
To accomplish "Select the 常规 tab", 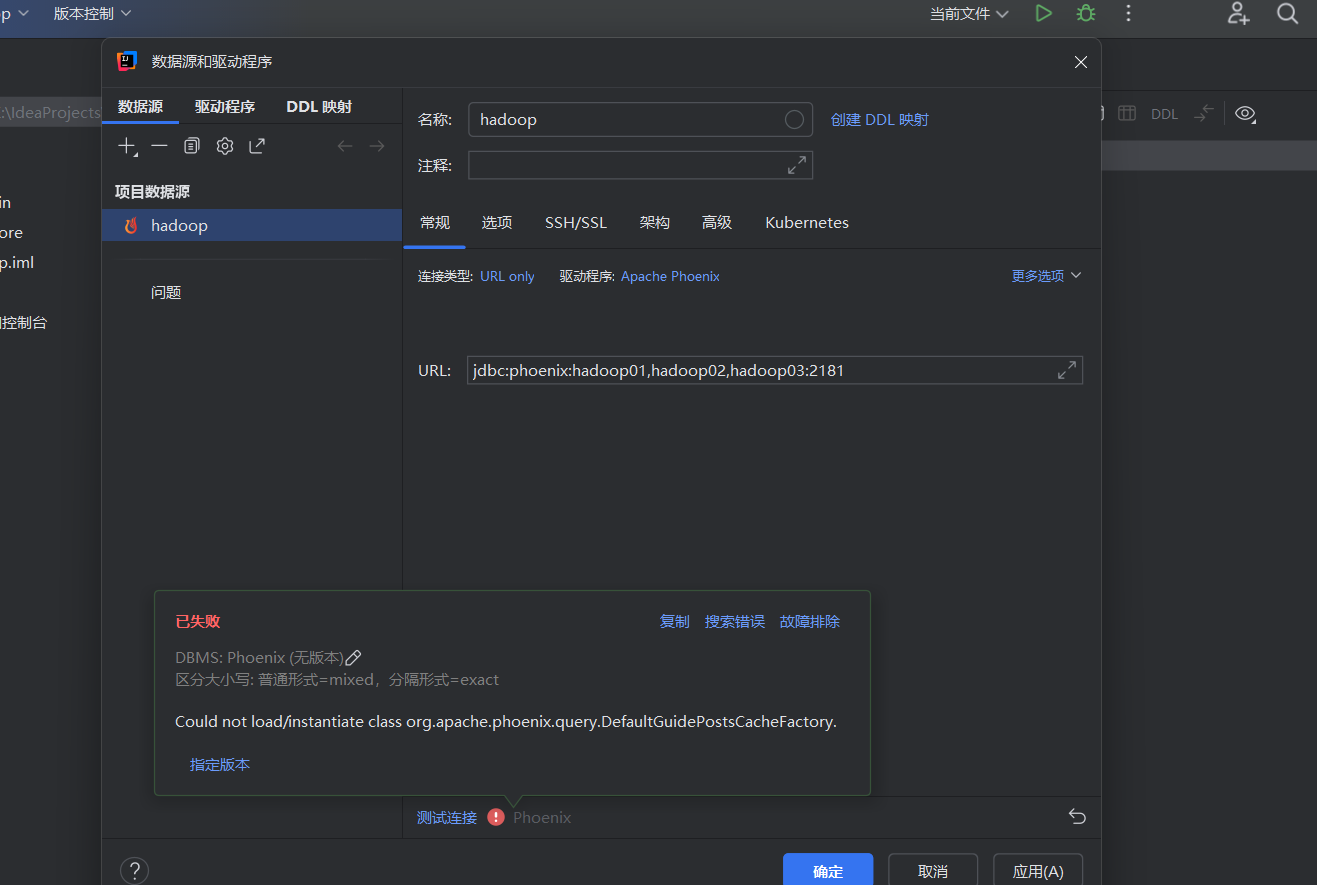I will tap(435, 223).
